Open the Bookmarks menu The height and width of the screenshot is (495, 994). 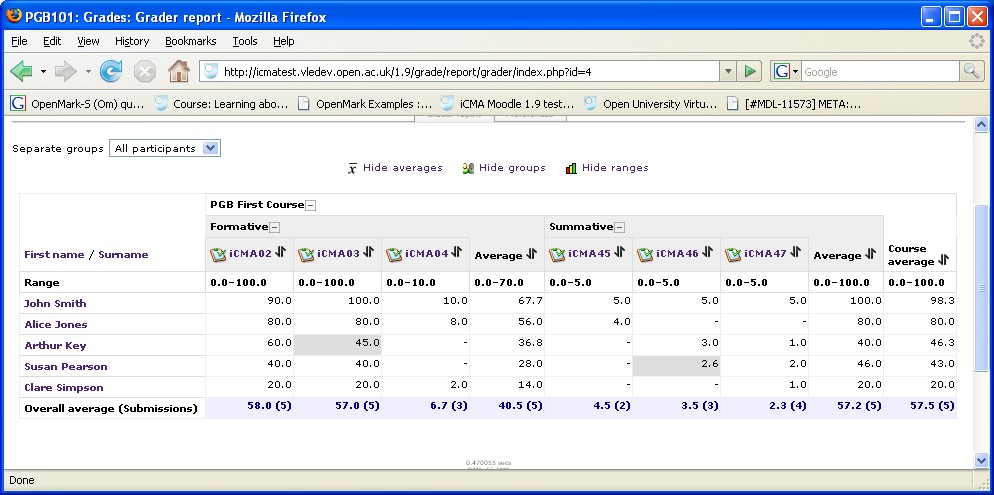coord(191,41)
